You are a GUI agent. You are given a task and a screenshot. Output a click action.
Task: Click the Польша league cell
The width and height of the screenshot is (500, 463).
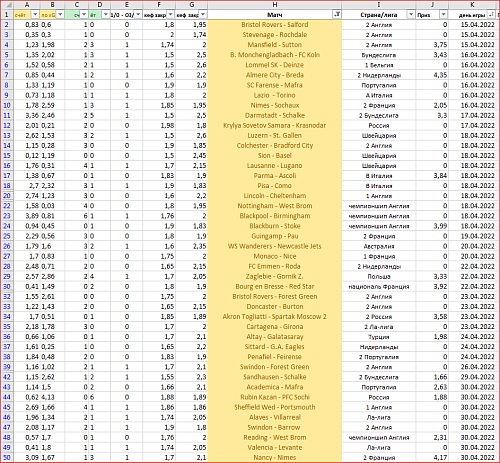[x=379, y=276]
